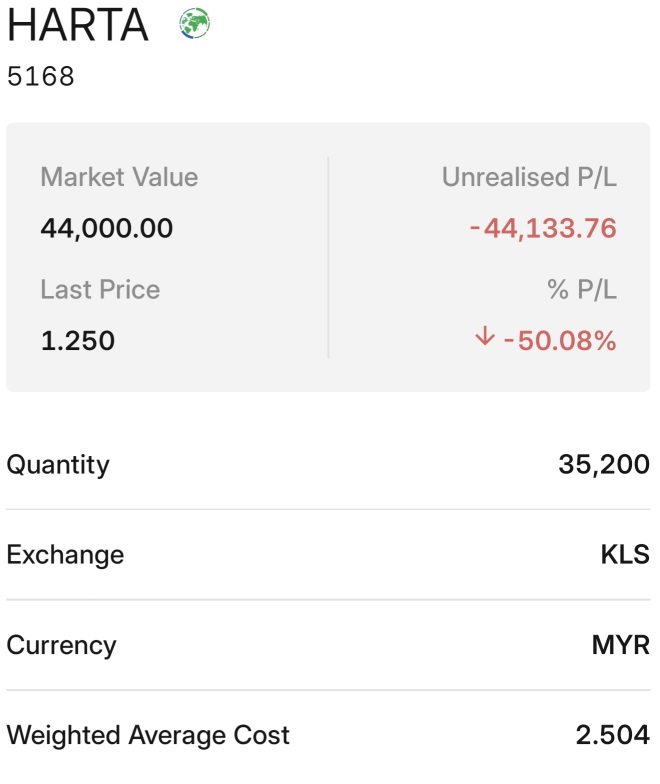Click the Exchange row label
Viewport: 660px width, 784px height.
[x=65, y=555]
